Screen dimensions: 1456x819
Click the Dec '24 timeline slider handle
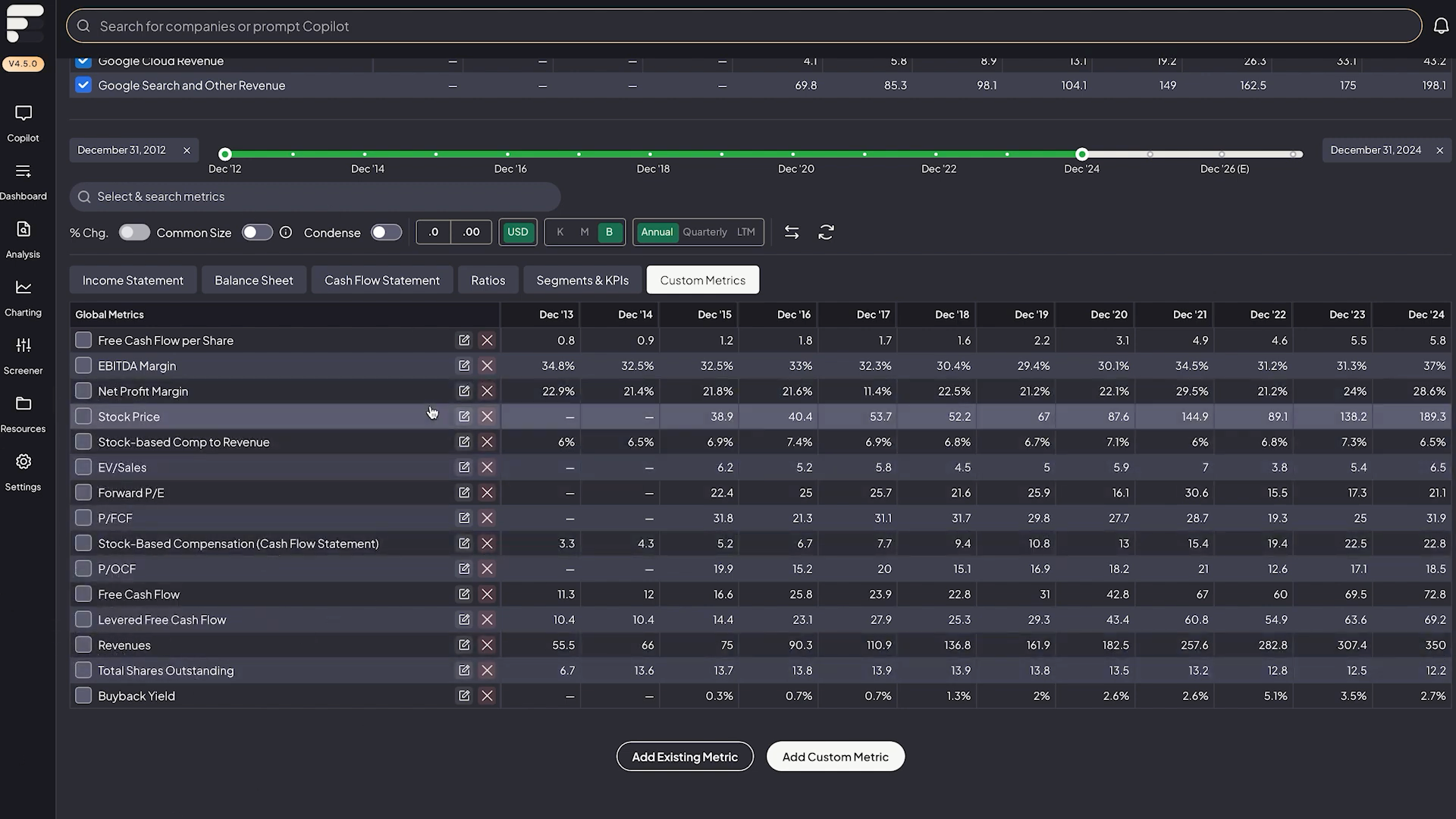(x=1082, y=155)
